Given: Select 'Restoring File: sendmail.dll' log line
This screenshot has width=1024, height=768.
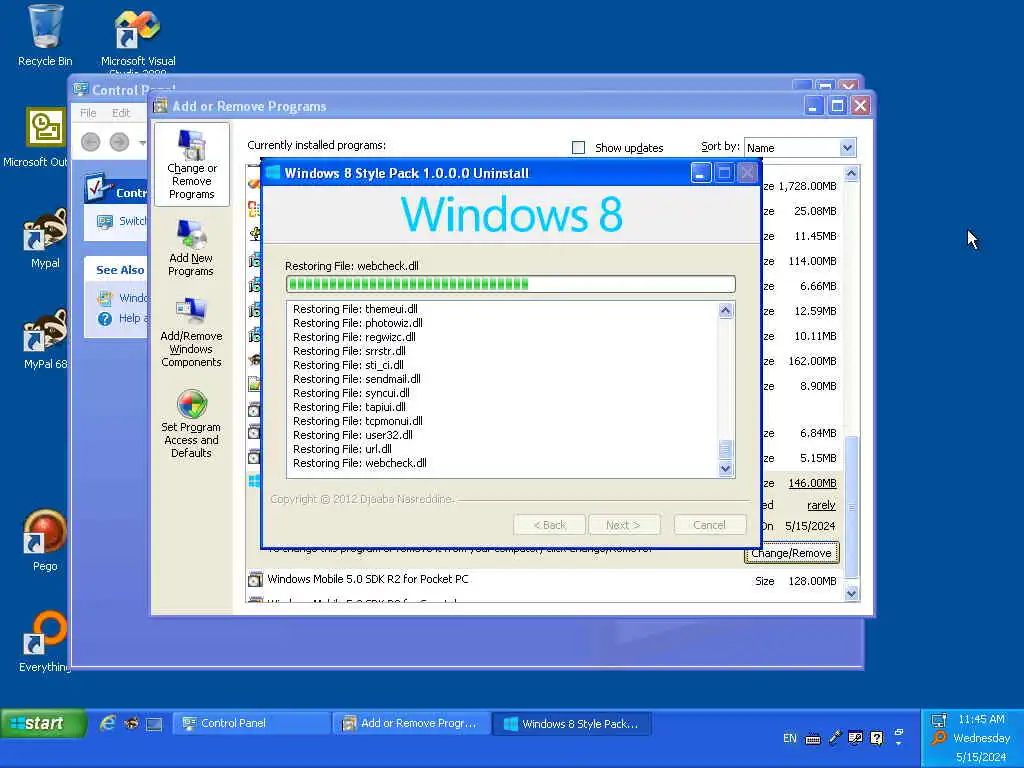Looking at the screenshot, I should (x=357, y=379).
